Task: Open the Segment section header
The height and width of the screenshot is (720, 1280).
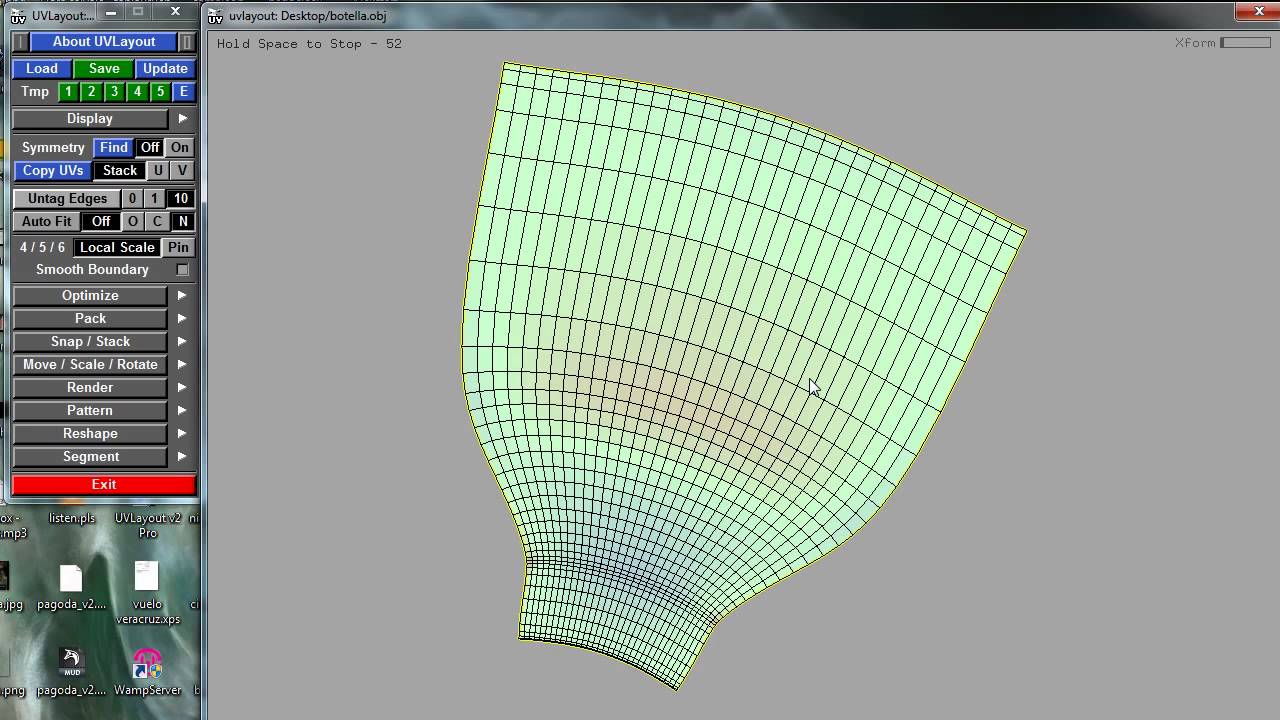Action: pos(90,456)
